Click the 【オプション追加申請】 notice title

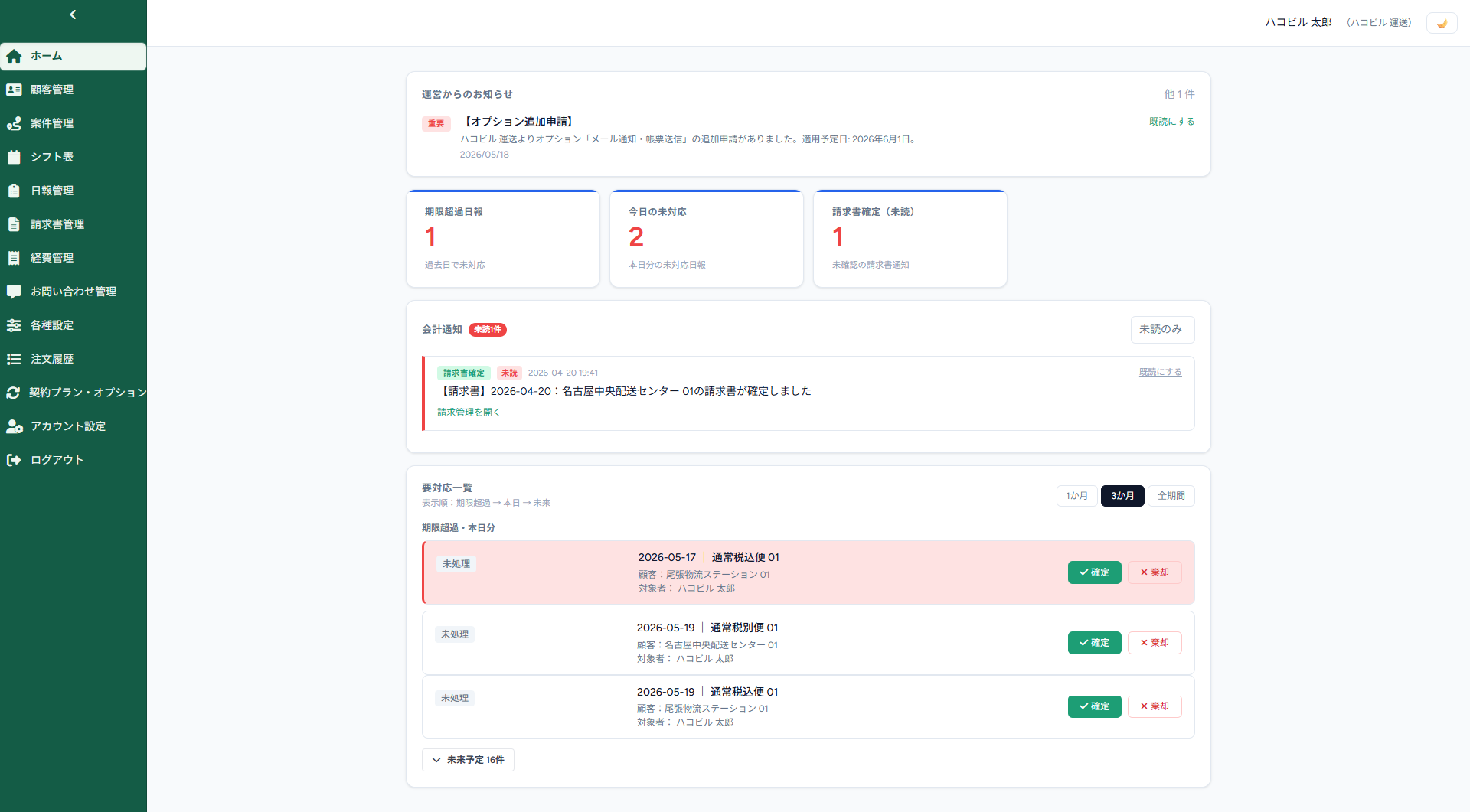pos(518,122)
